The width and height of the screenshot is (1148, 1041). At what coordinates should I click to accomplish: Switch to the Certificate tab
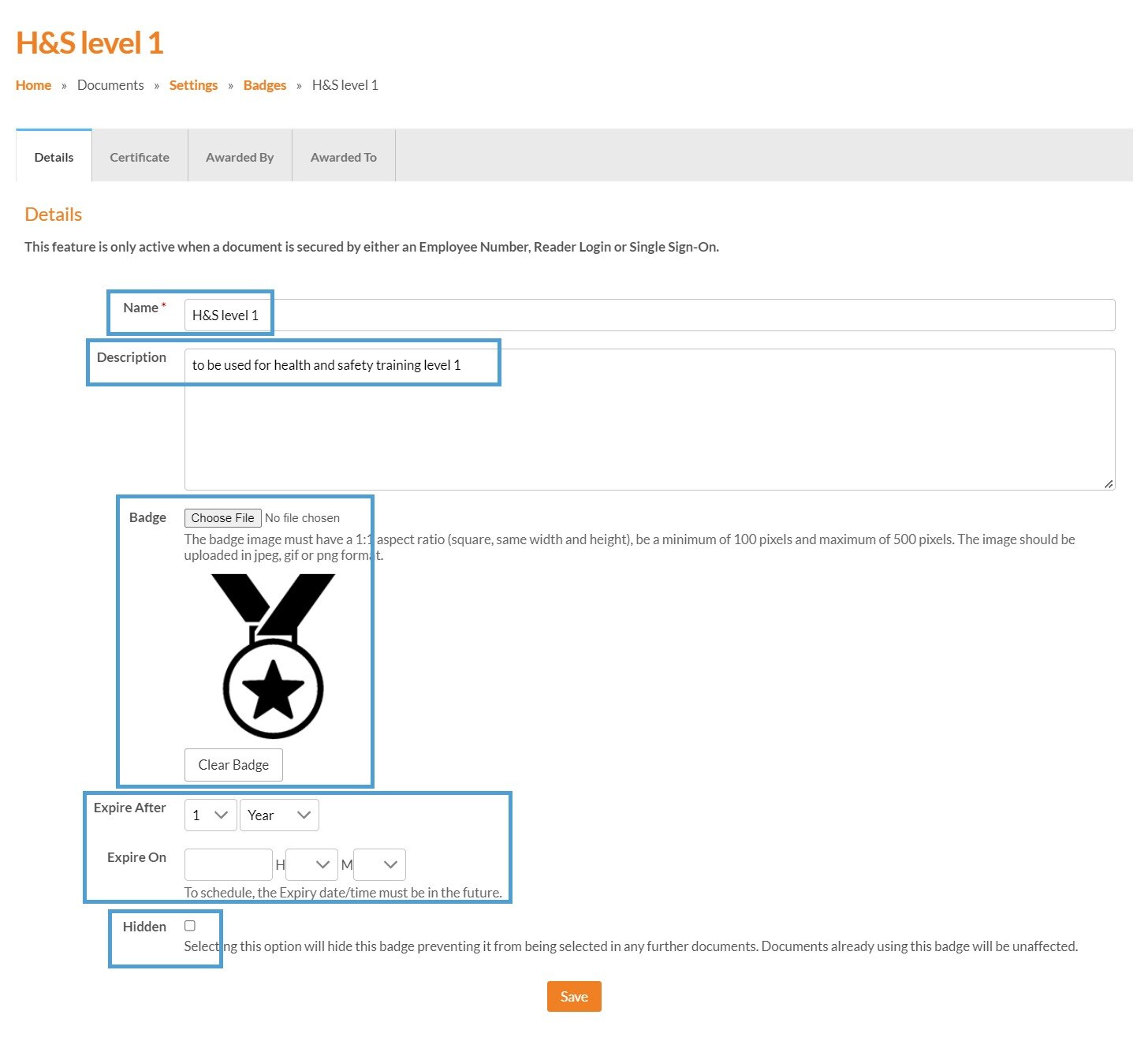pyautogui.click(x=140, y=157)
